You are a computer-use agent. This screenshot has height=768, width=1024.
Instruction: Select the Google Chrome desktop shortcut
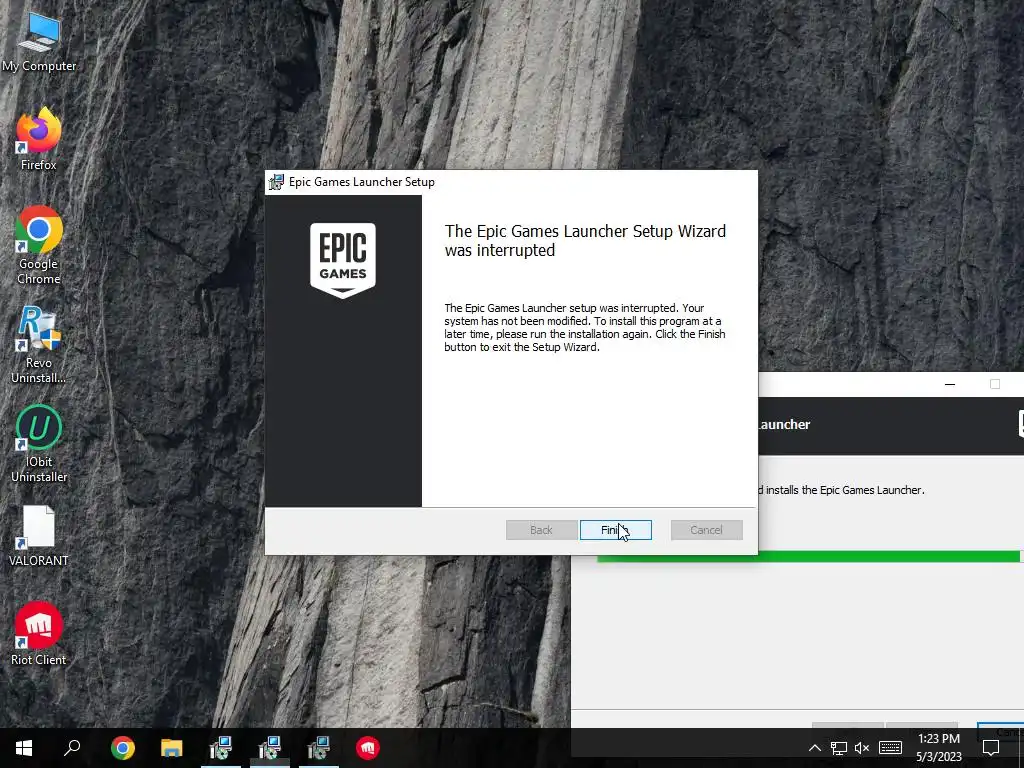[x=39, y=246]
